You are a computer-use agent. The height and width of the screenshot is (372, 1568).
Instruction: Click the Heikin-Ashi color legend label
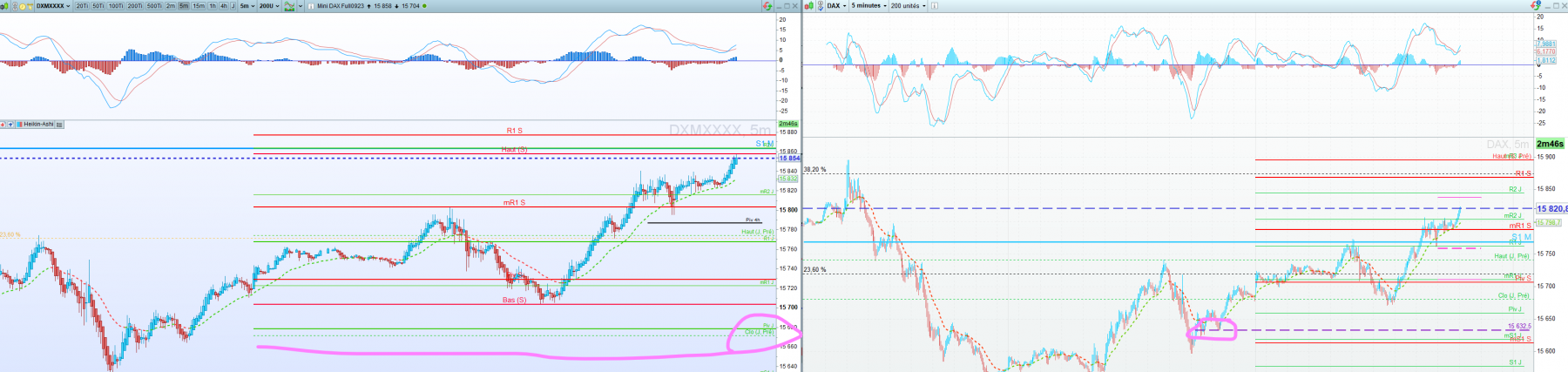coord(35,125)
